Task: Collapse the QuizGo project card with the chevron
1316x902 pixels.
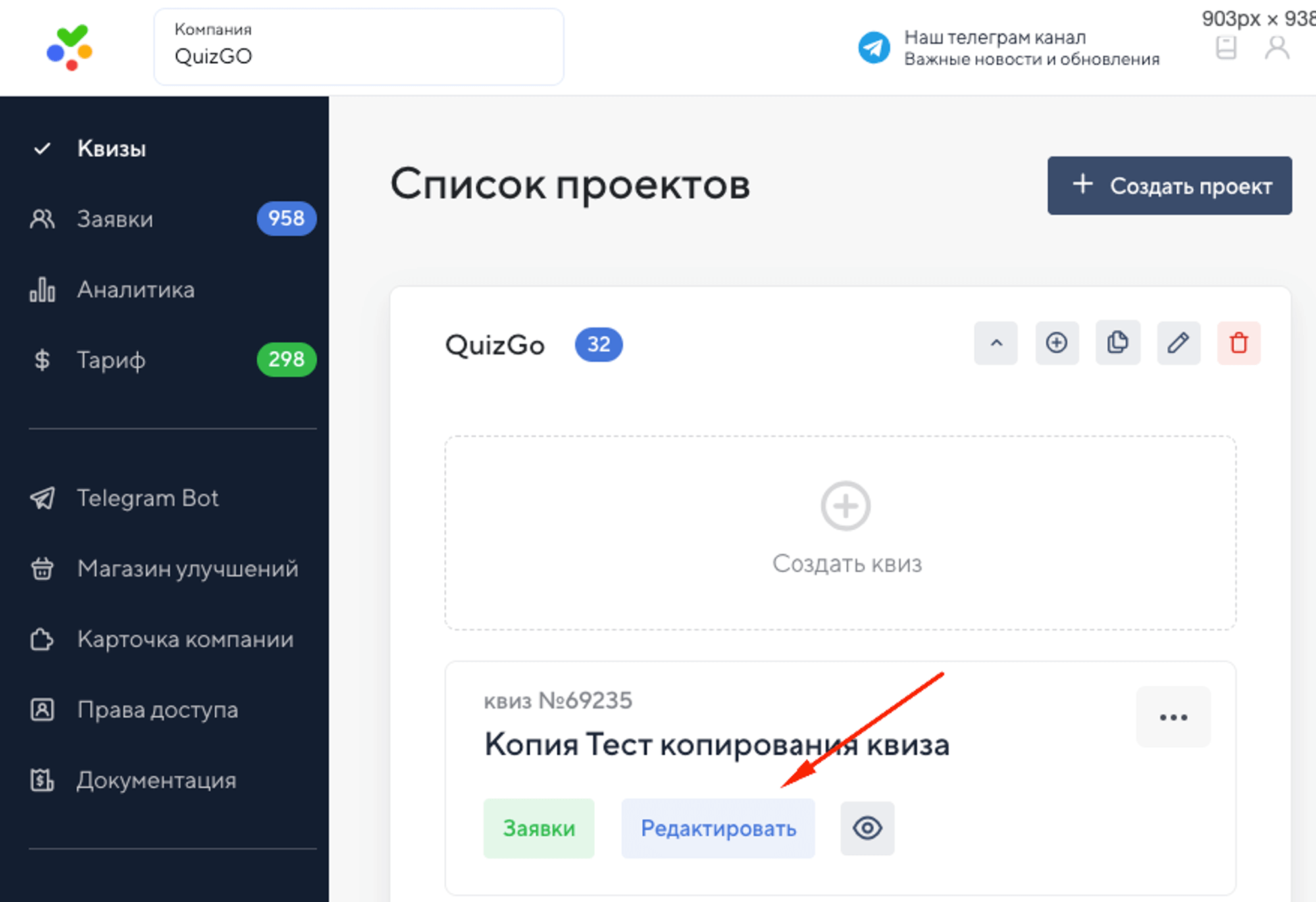Action: tap(996, 343)
